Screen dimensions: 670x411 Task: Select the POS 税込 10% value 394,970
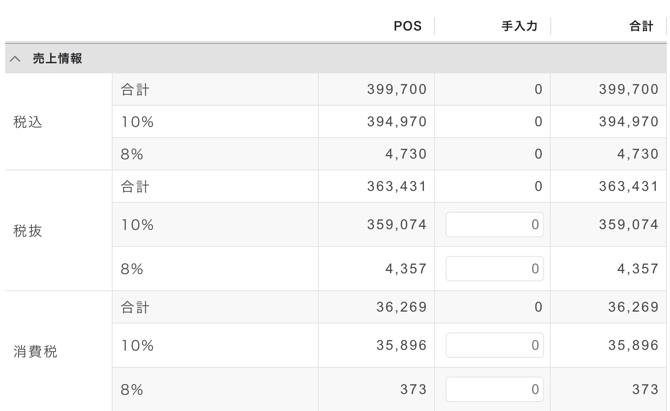tap(396, 122)
